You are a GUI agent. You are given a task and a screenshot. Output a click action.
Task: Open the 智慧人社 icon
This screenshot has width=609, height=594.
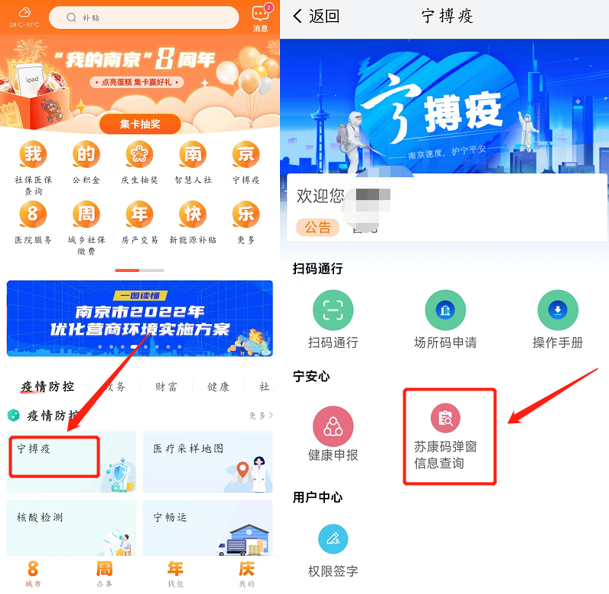(x=193, y=154)
